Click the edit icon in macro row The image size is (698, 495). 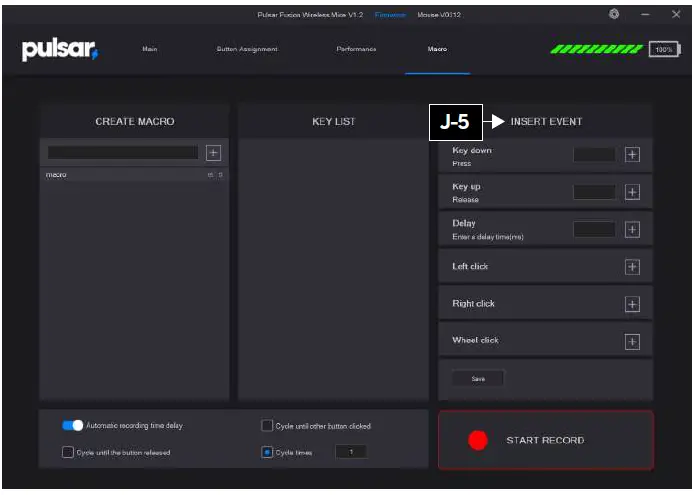click(x=210, y=175)
